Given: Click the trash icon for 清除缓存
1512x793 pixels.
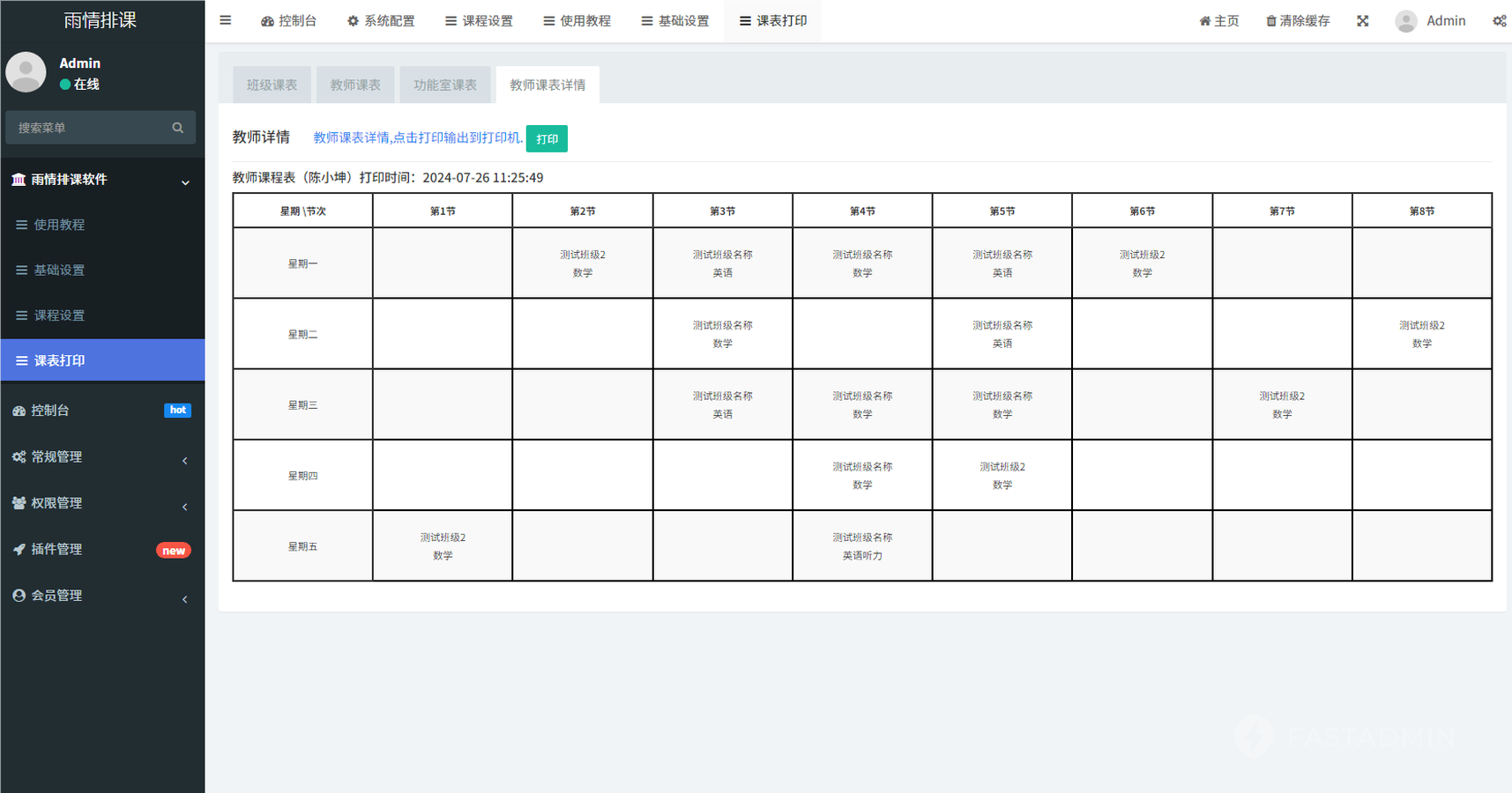Looking at the screenshot, I should pos(1270,21).
